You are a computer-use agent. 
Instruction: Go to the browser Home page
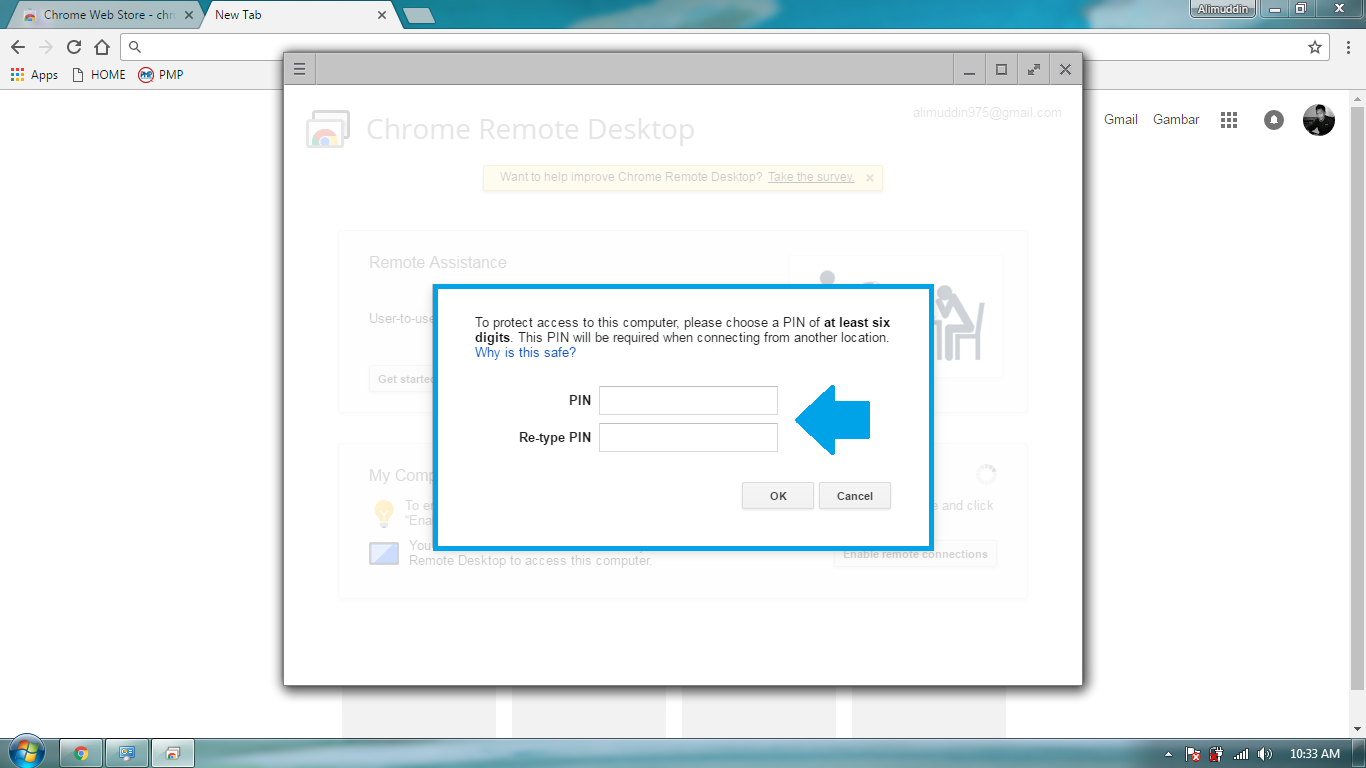point(102,47)
